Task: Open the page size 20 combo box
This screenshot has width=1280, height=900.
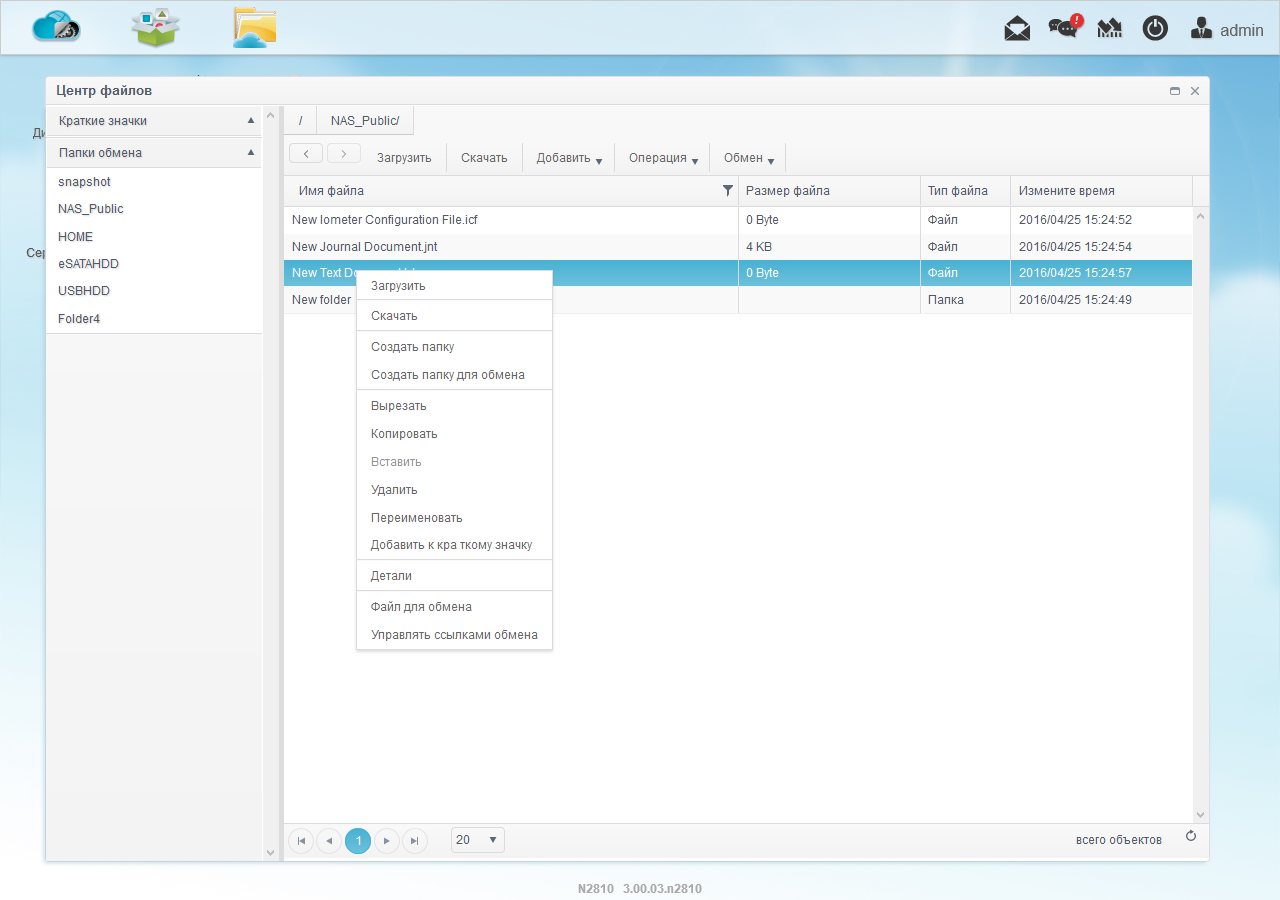Action: 478,840
